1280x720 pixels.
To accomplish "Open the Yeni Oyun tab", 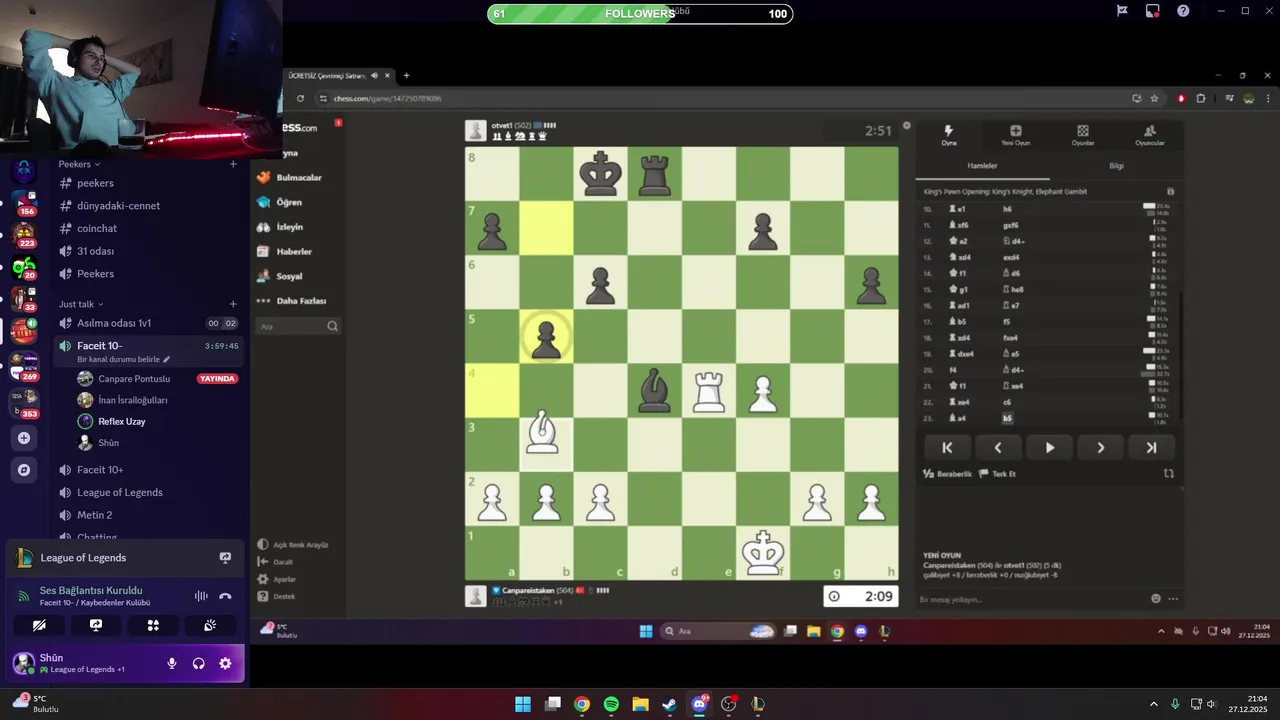I will pyautogui.click(x=1015, y=135).
